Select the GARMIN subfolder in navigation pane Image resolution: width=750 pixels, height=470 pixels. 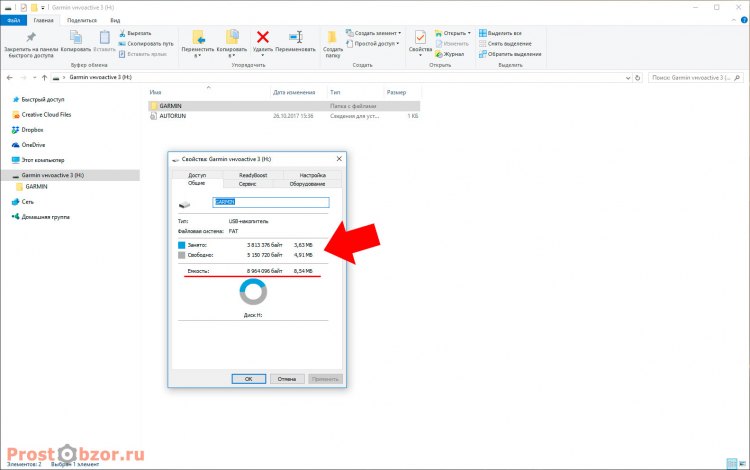pos(33,186)
